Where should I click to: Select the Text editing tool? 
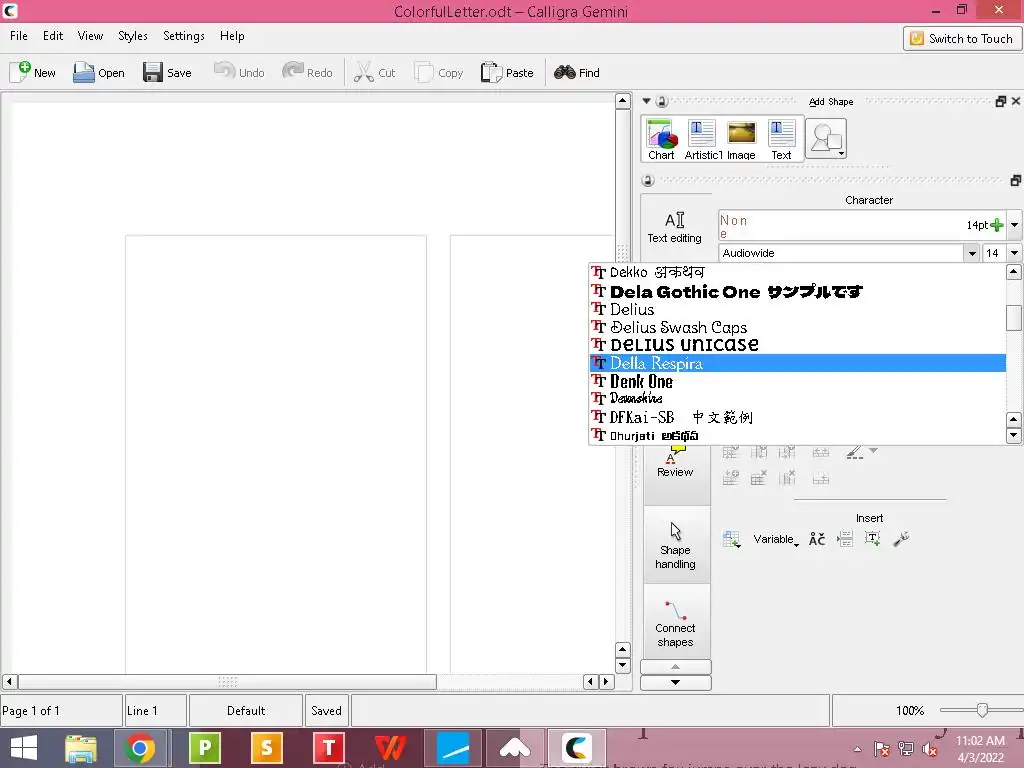[x=675, y=227]
